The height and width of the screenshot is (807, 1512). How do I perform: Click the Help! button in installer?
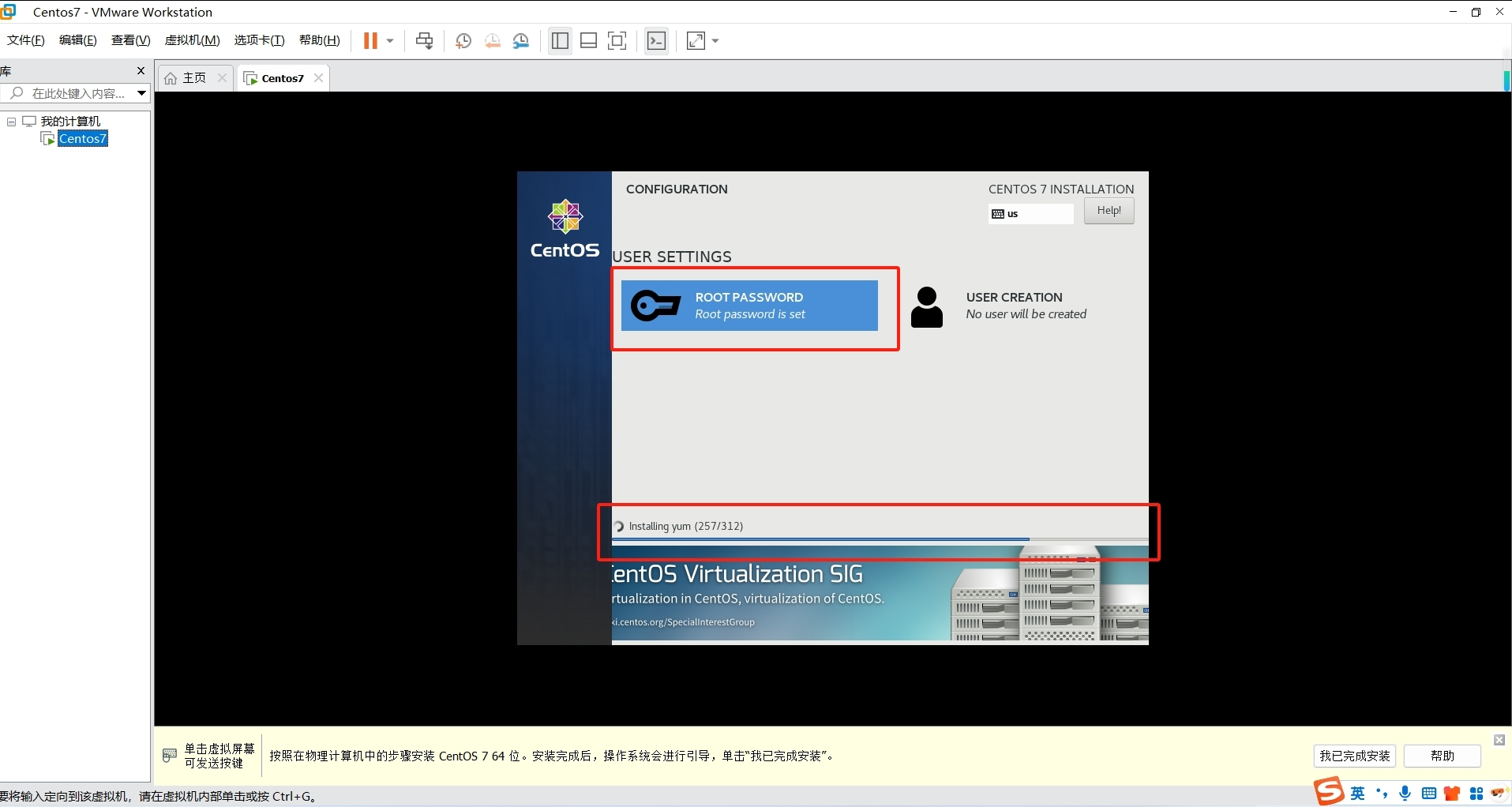point(1109,211)
